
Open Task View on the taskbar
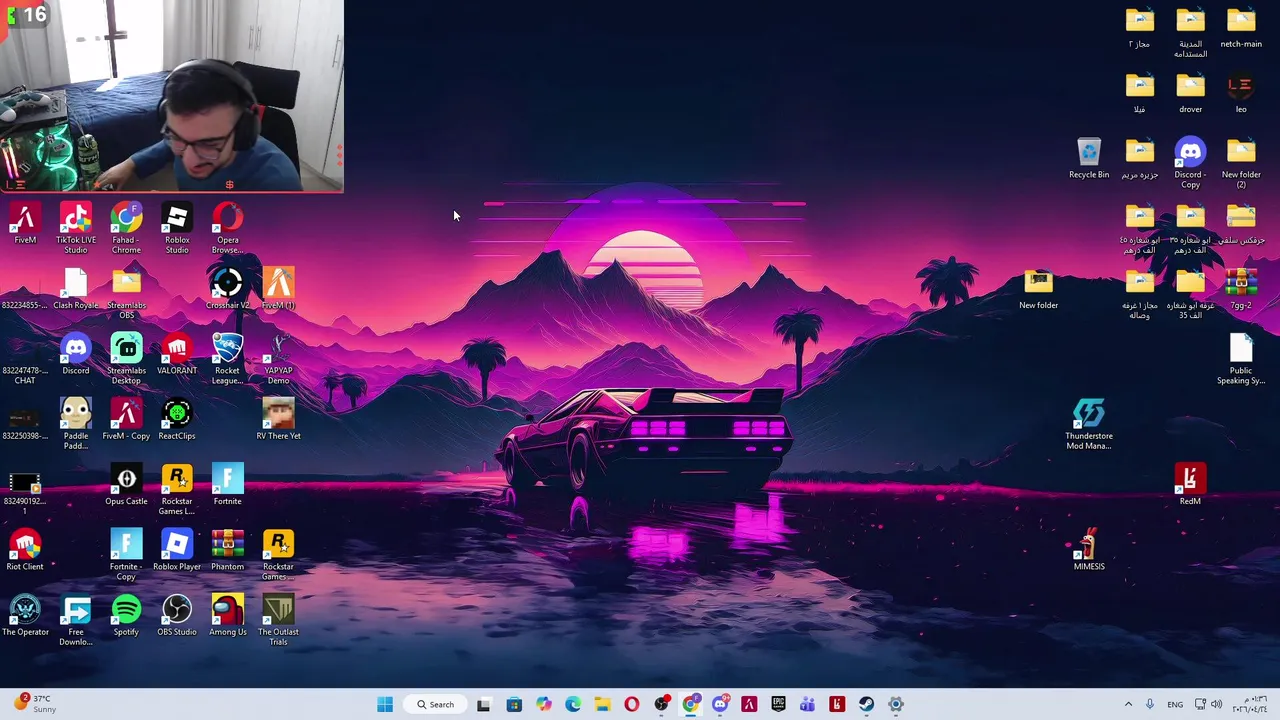pos(484,704)
